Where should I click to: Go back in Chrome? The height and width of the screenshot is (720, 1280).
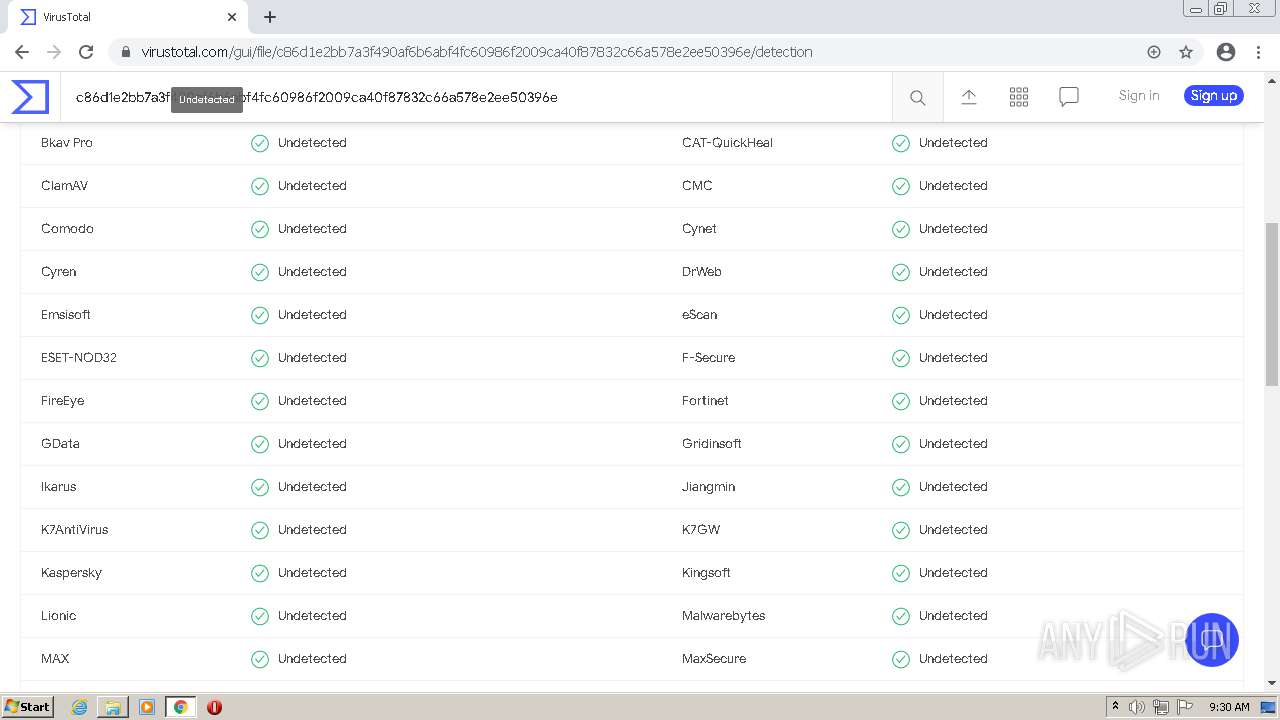point(22,52)
